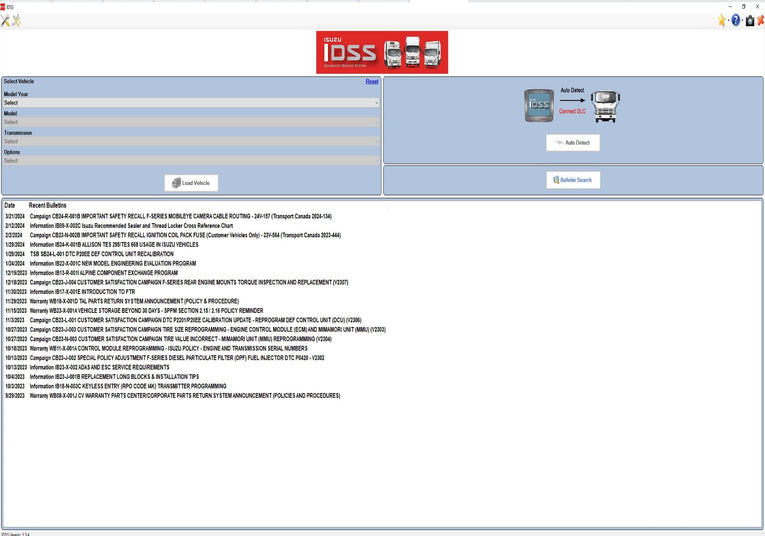Minimize the IDSS window
The height and width of the screenshot is (536, 765).
pyautogui.click(x=730, y=7)
